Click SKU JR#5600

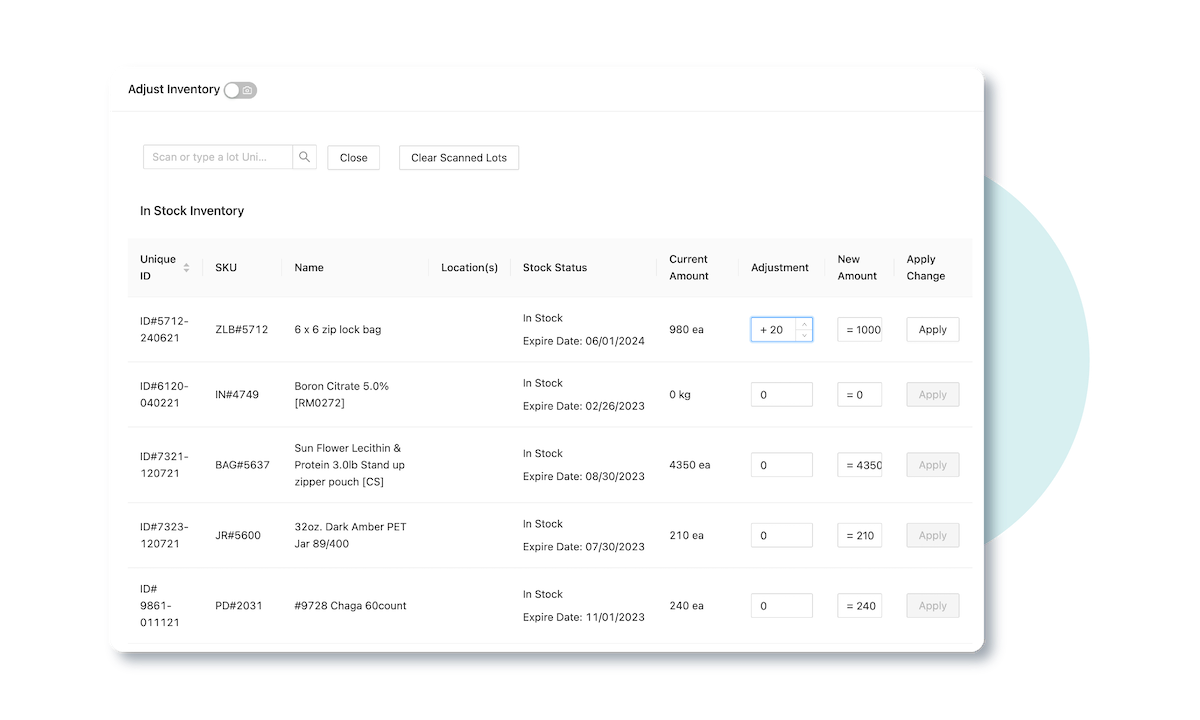(238, 536)
